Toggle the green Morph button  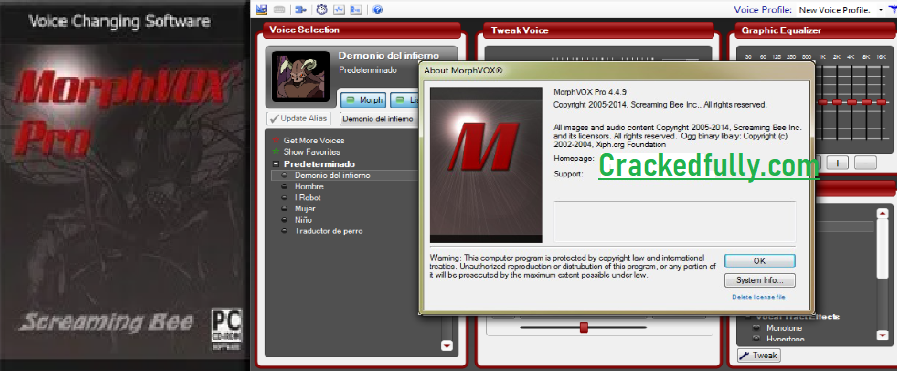click(363, 100)
